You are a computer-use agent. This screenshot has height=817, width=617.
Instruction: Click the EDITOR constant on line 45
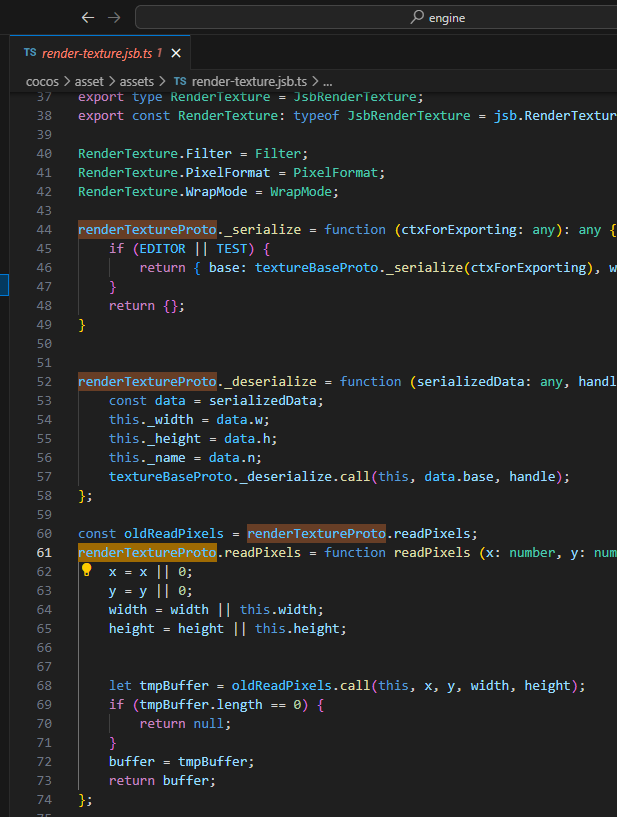pyautogui.click(x=162, y=249)
